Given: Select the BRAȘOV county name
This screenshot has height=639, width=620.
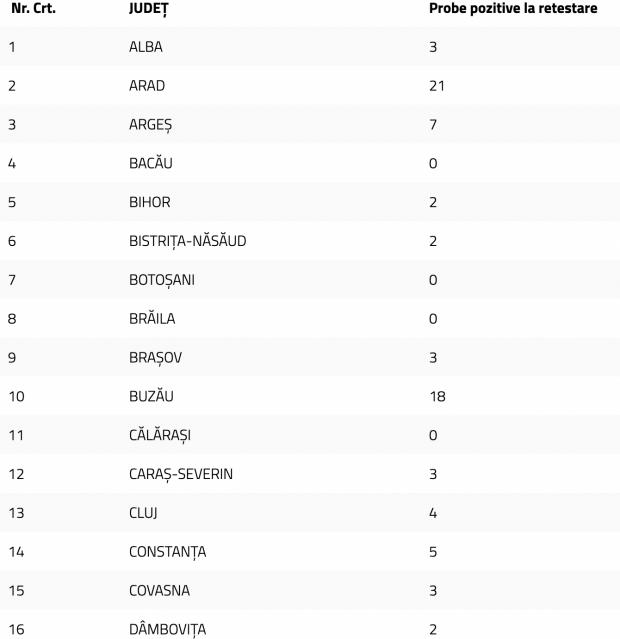Looking at the screenshot, I should click(x=155, y=357).
